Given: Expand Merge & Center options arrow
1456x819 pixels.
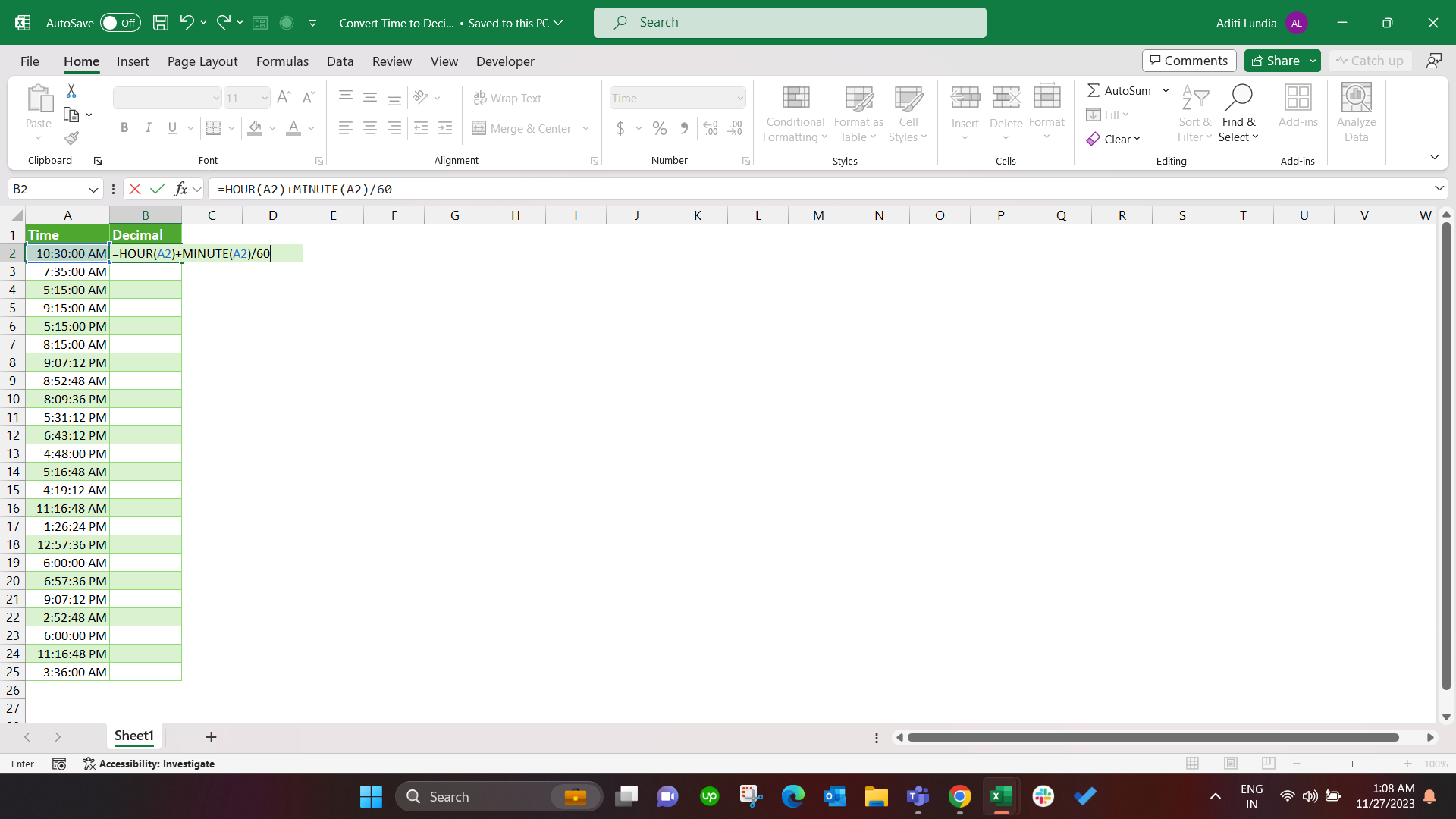Looking at the screenshot, I should (x=585, y=128).
